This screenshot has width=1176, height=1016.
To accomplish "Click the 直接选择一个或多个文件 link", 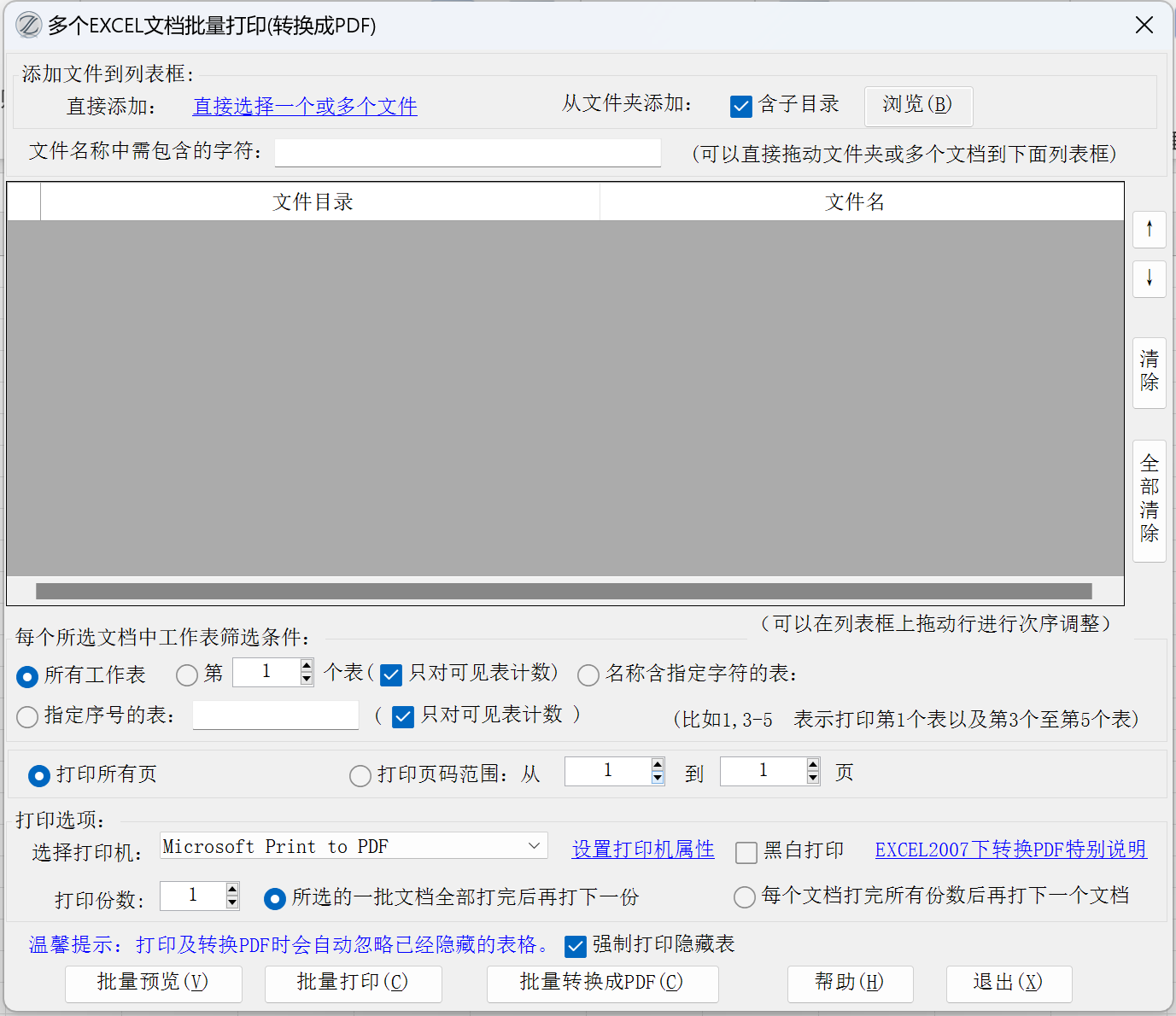I will [305, 107].
